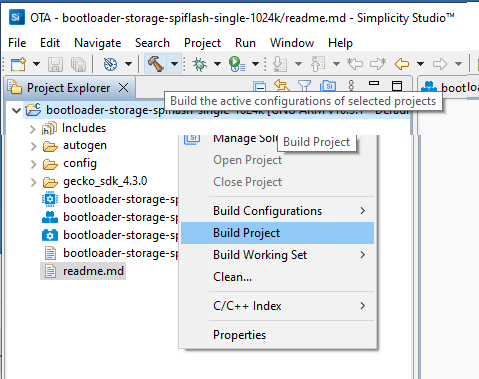479x379 pixels.
Task: Click the Forward navigation arrow icon
Action: click(x=440, y=64)
